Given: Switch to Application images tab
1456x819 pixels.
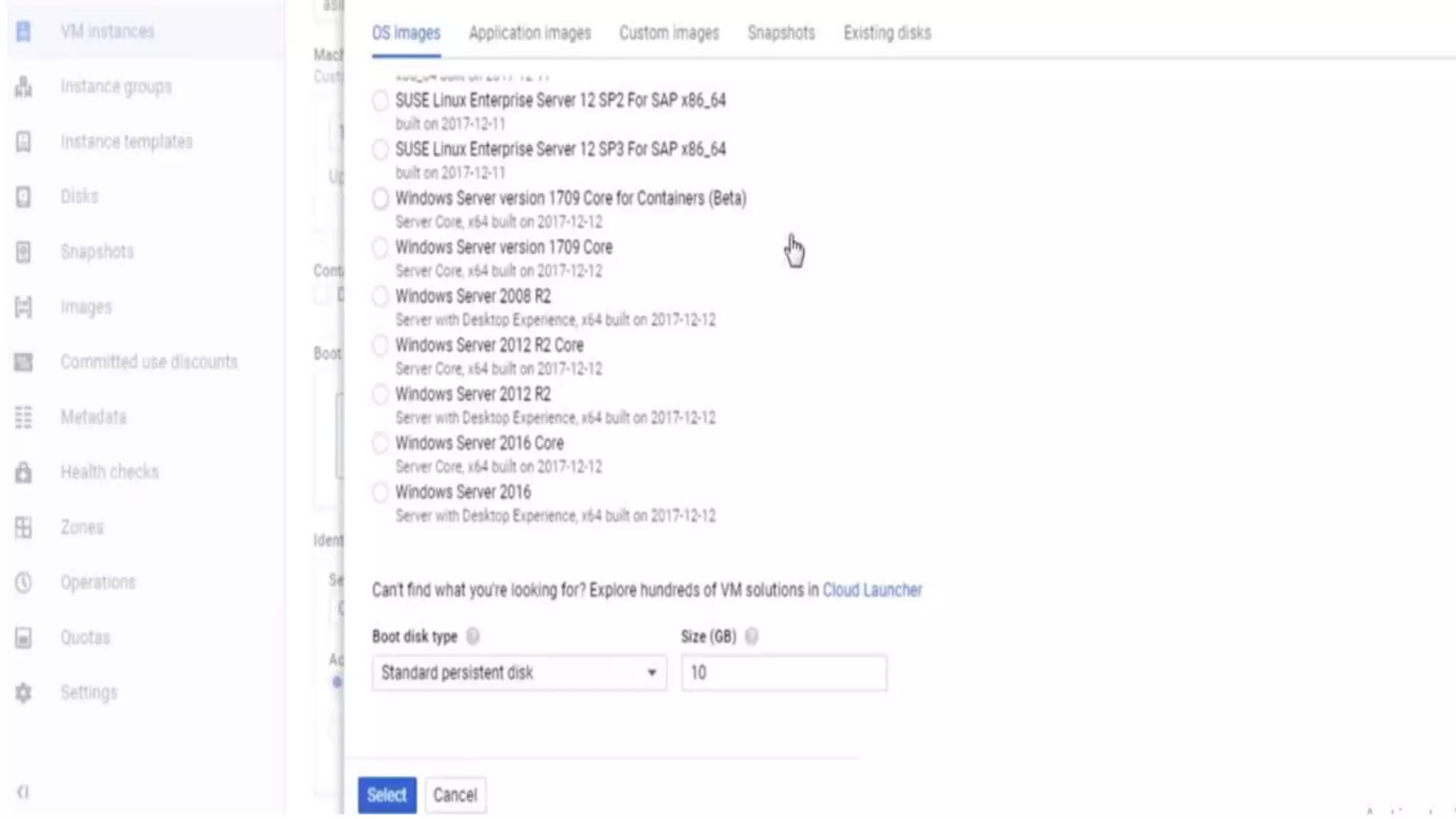Looking at the screenshot, I should point(530,33).
